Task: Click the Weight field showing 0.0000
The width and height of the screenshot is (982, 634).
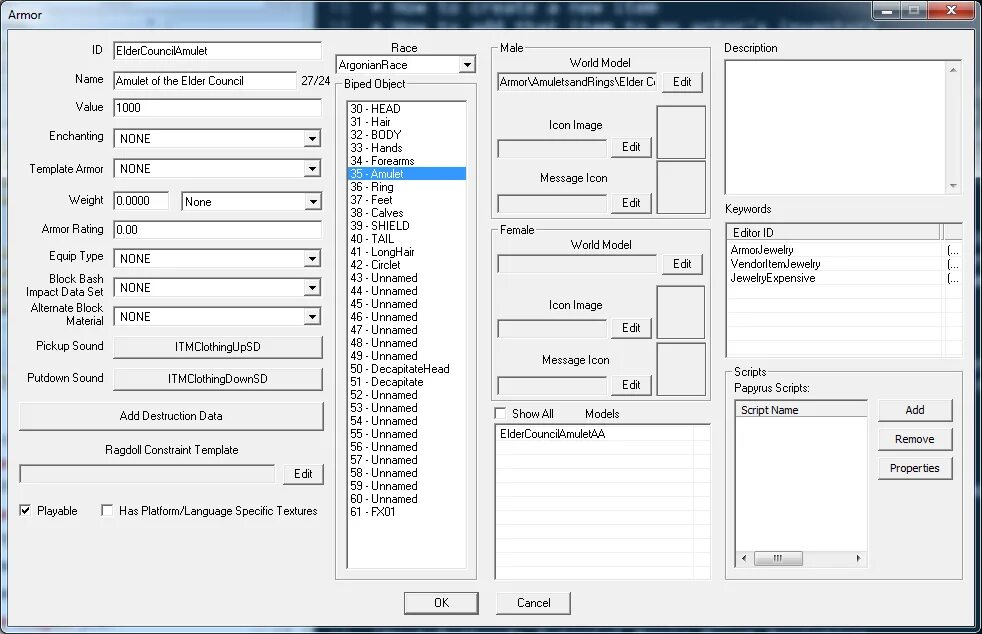Action: [141, 201]
